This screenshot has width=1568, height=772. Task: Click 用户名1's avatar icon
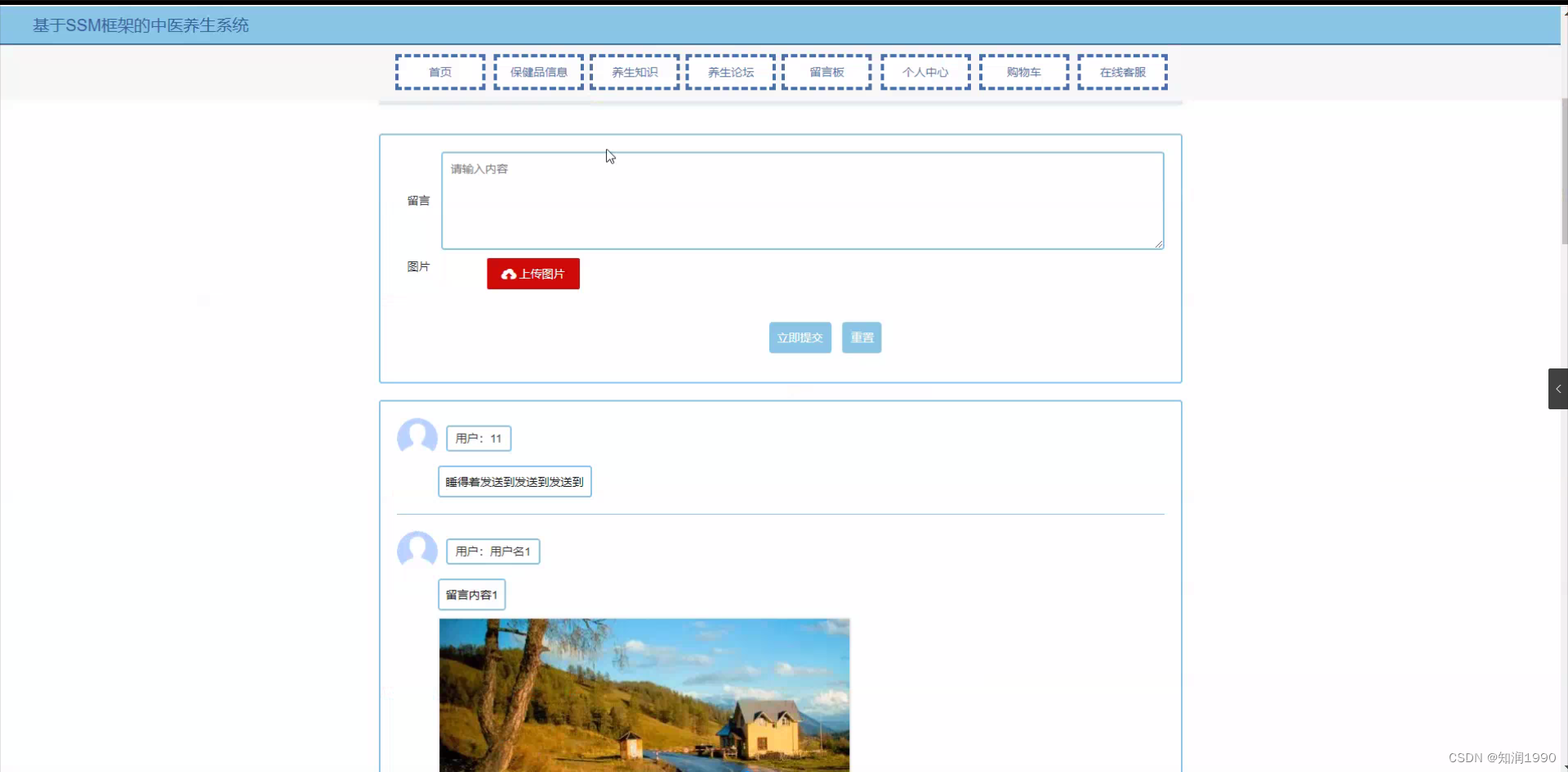pyautogui.click(x=417, y=550)
